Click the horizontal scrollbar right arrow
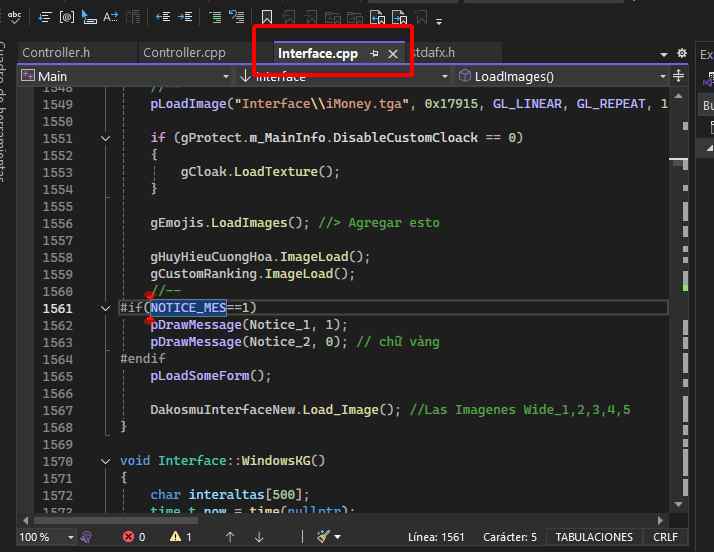This screenshot has width=714, height=552. (660, 520)
